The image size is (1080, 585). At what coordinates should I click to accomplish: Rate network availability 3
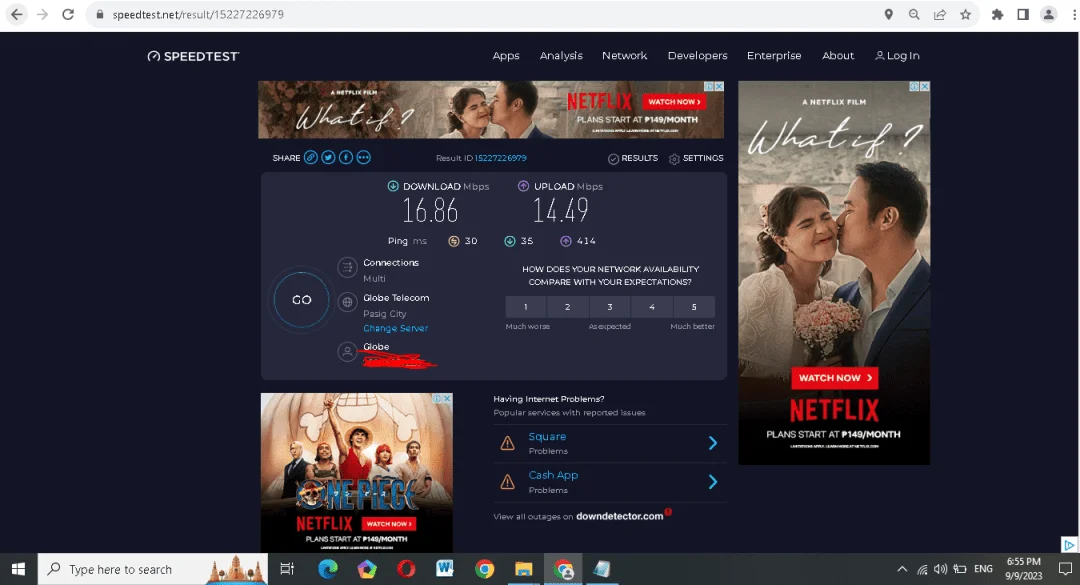[610, 307]
